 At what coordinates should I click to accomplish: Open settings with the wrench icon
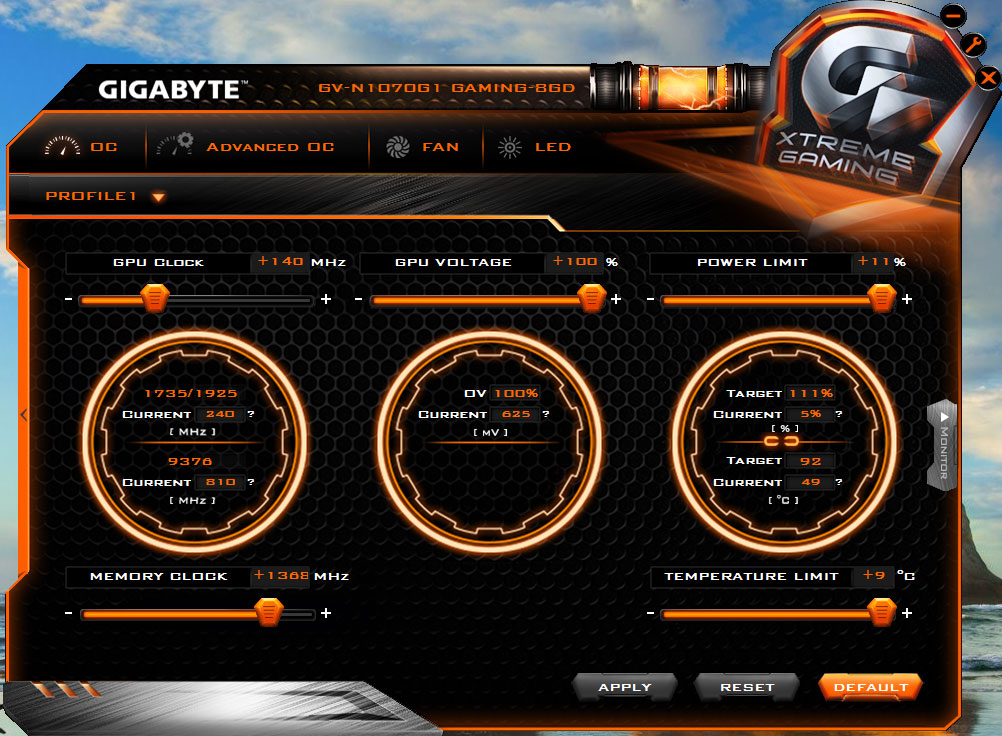click(974, 44)
